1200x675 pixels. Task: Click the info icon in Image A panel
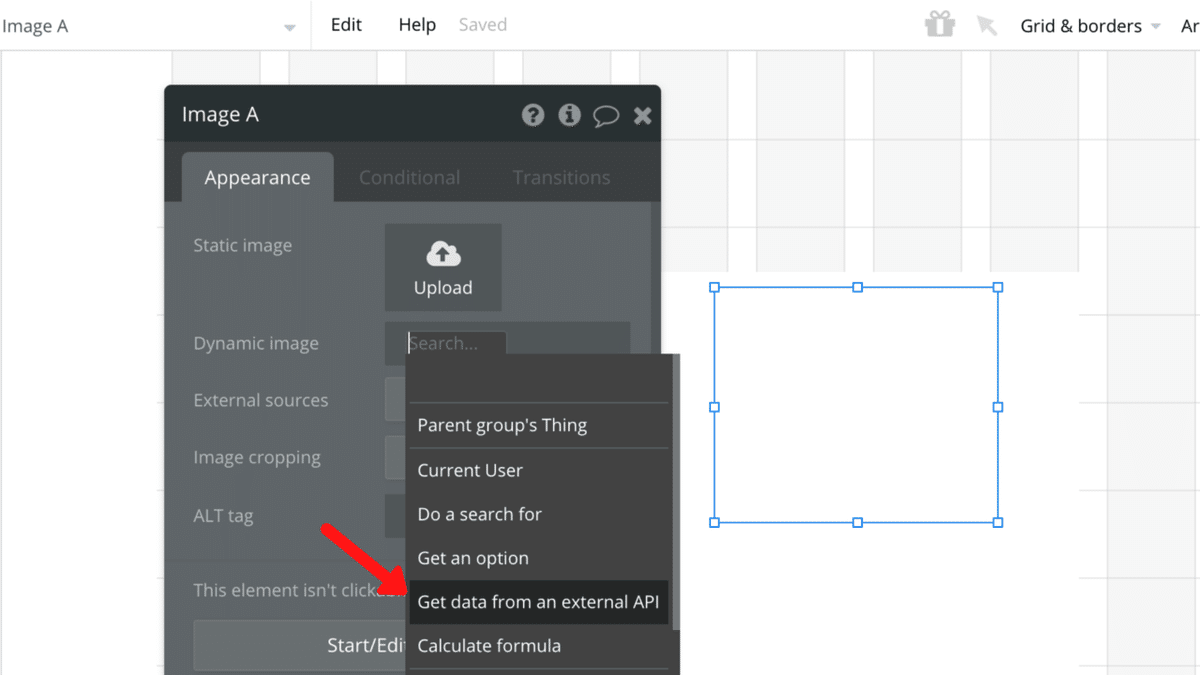[x=569, y=115]
